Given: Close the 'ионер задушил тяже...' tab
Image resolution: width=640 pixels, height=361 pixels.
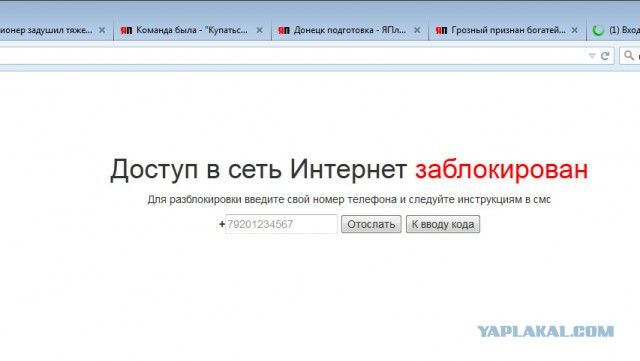Looking at the screenshot, I should point(102,30).
